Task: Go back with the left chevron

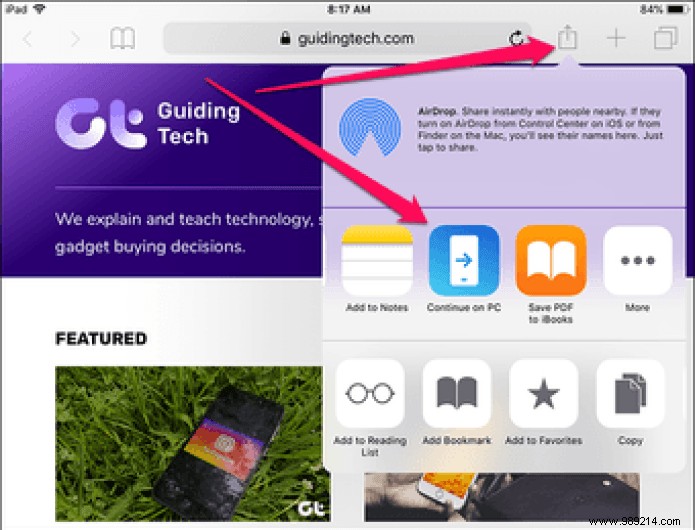Action: click(x=27, y=39)
